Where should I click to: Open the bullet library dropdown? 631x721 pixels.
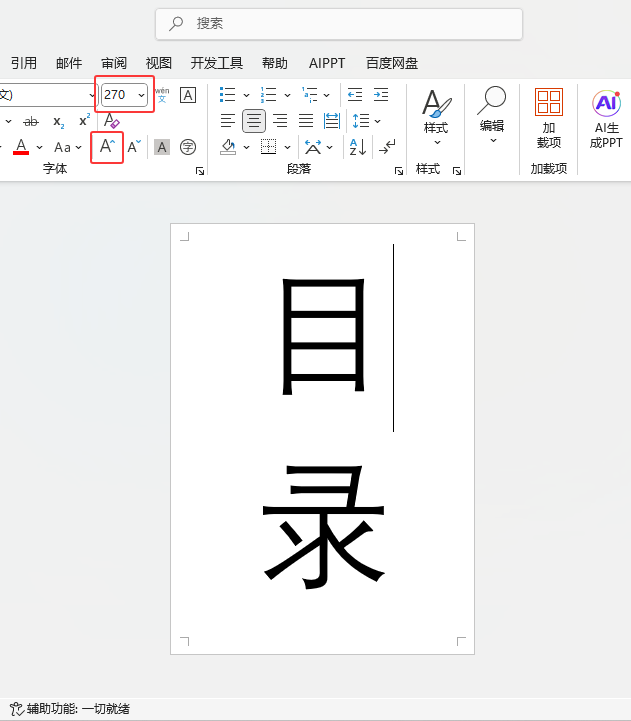tap(247, 95)
